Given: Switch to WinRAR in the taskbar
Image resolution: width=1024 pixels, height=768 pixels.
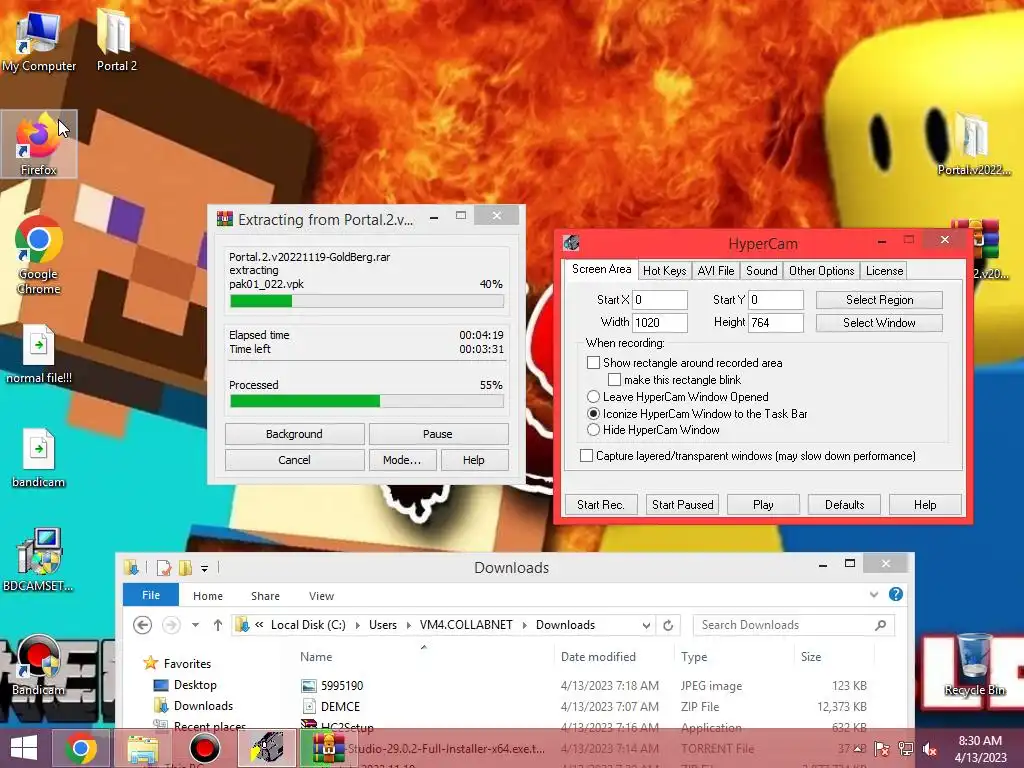Looking at the screenshot, I should pos(328,748).
